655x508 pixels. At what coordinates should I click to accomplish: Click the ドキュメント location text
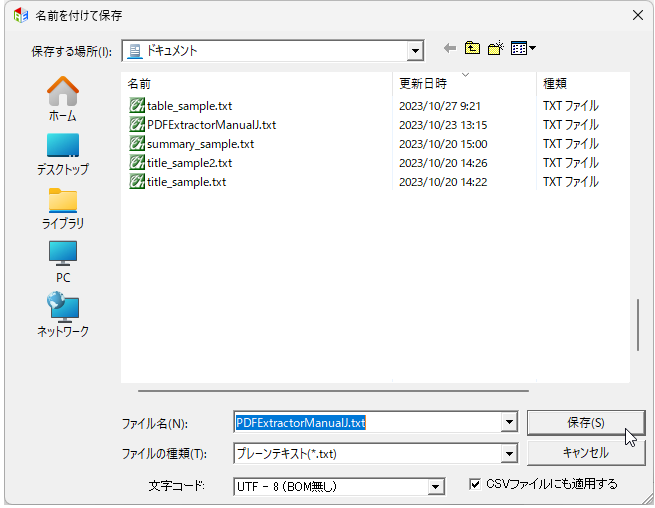[x=172, y=51]
